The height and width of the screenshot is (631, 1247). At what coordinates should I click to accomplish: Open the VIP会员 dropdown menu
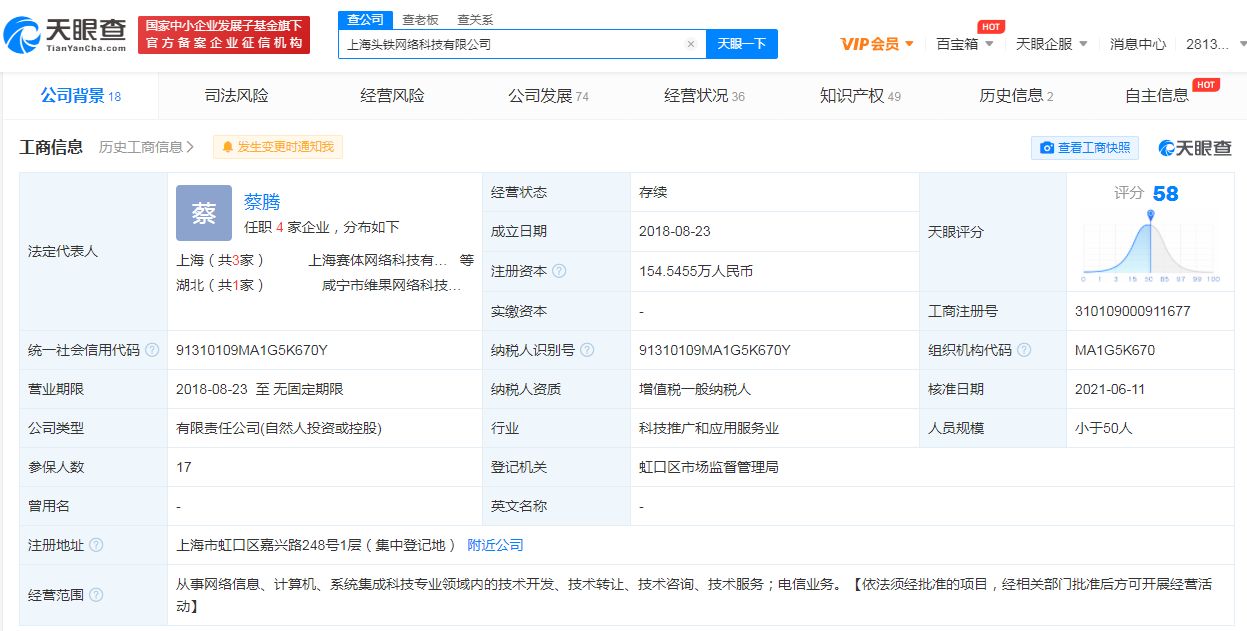point(877,44)
